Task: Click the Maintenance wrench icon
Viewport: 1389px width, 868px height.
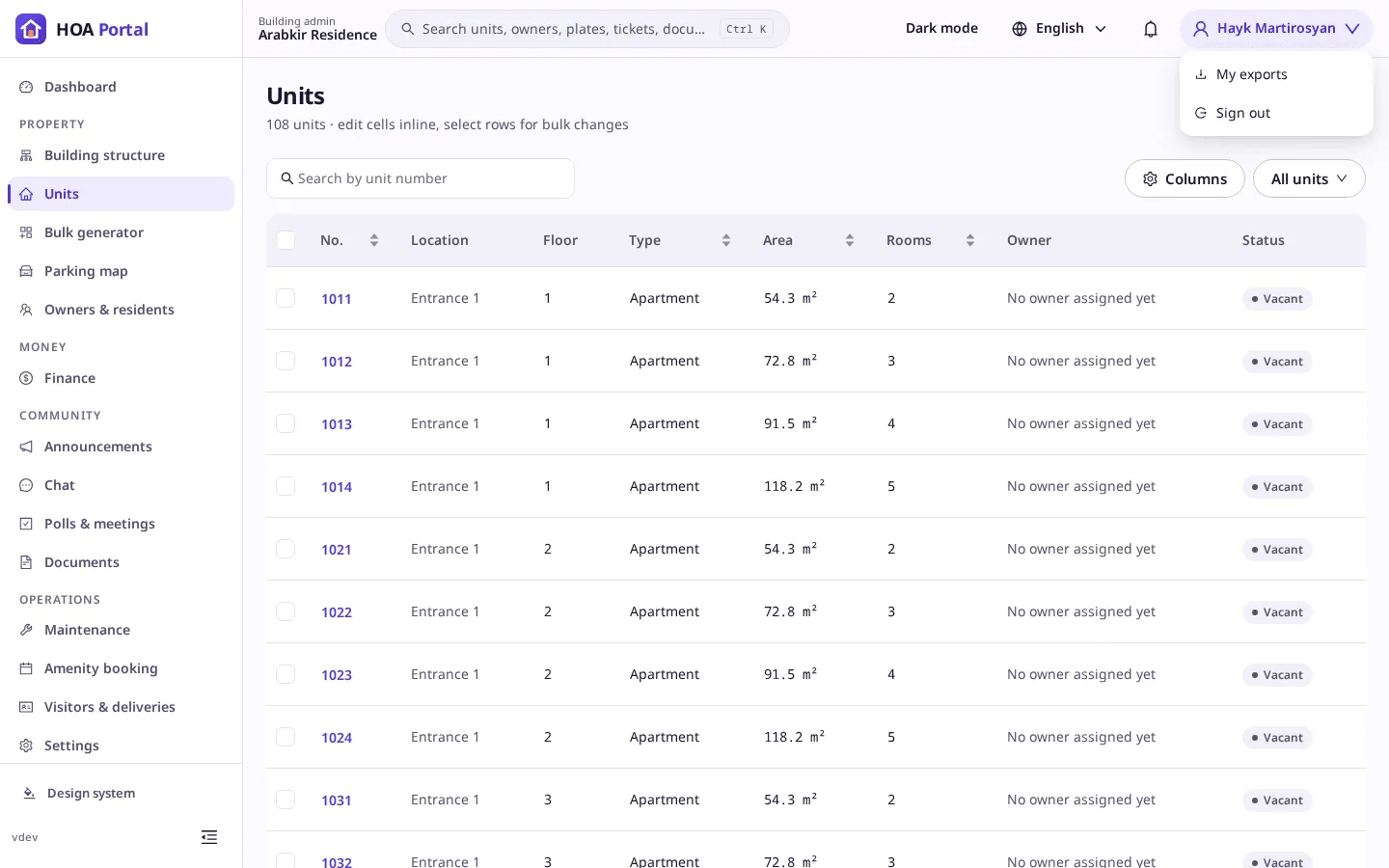Action: (26, 630)
